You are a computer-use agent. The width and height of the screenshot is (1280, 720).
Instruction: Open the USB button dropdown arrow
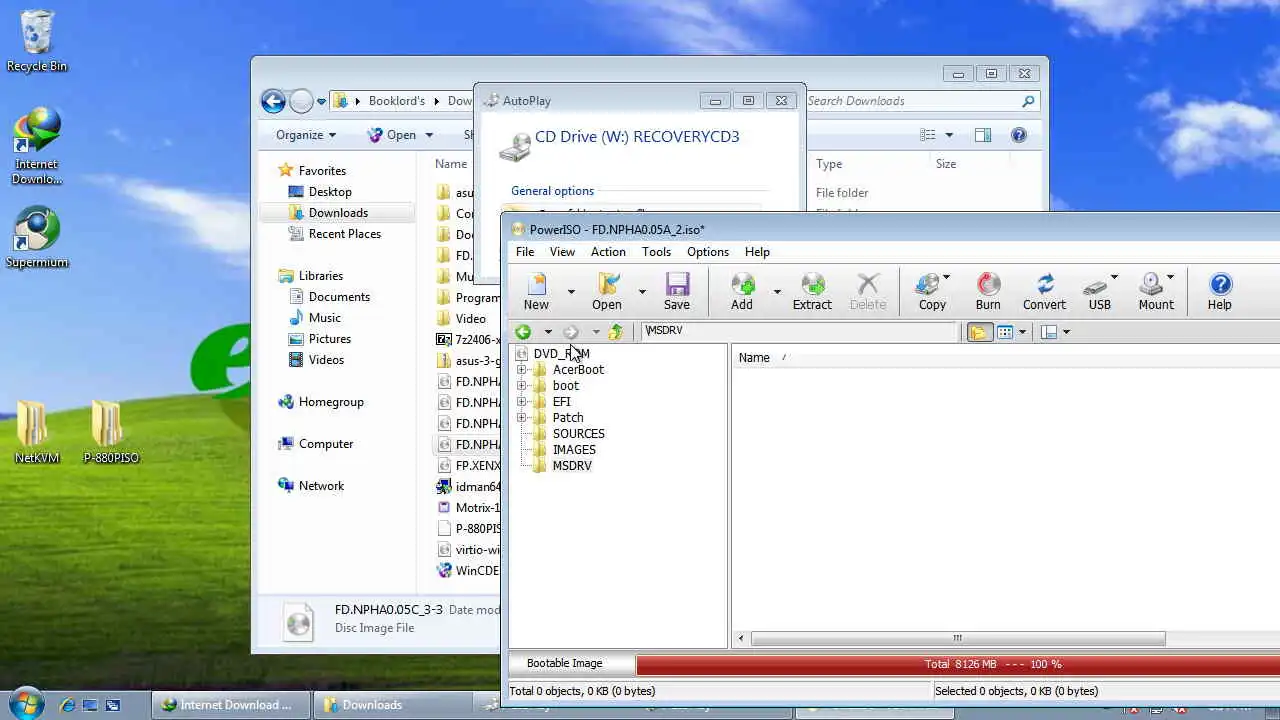click(1114, 277)
